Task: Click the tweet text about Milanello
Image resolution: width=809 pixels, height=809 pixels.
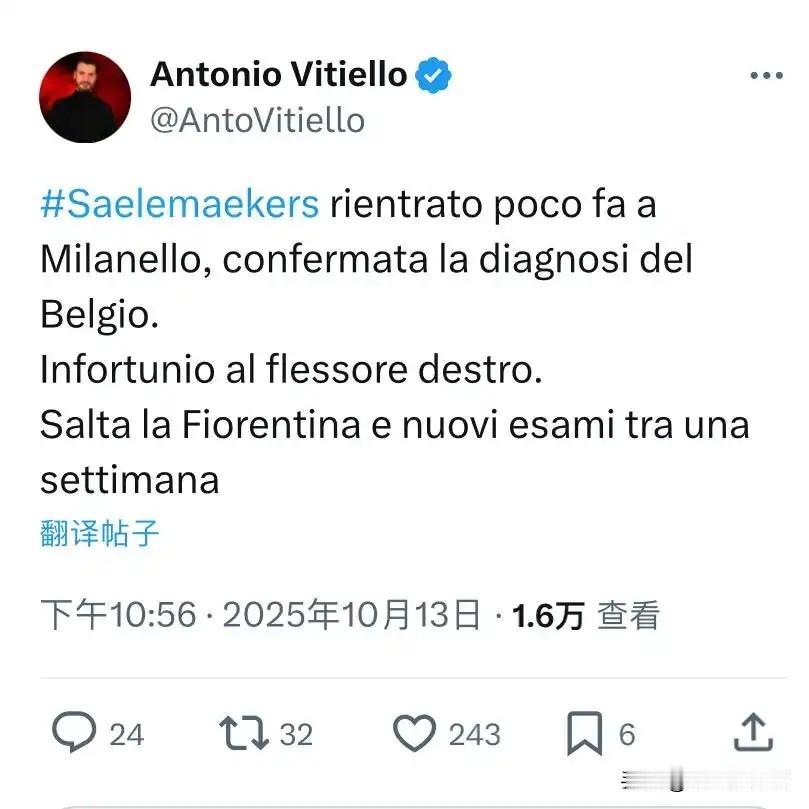Action: pos(395,342)
